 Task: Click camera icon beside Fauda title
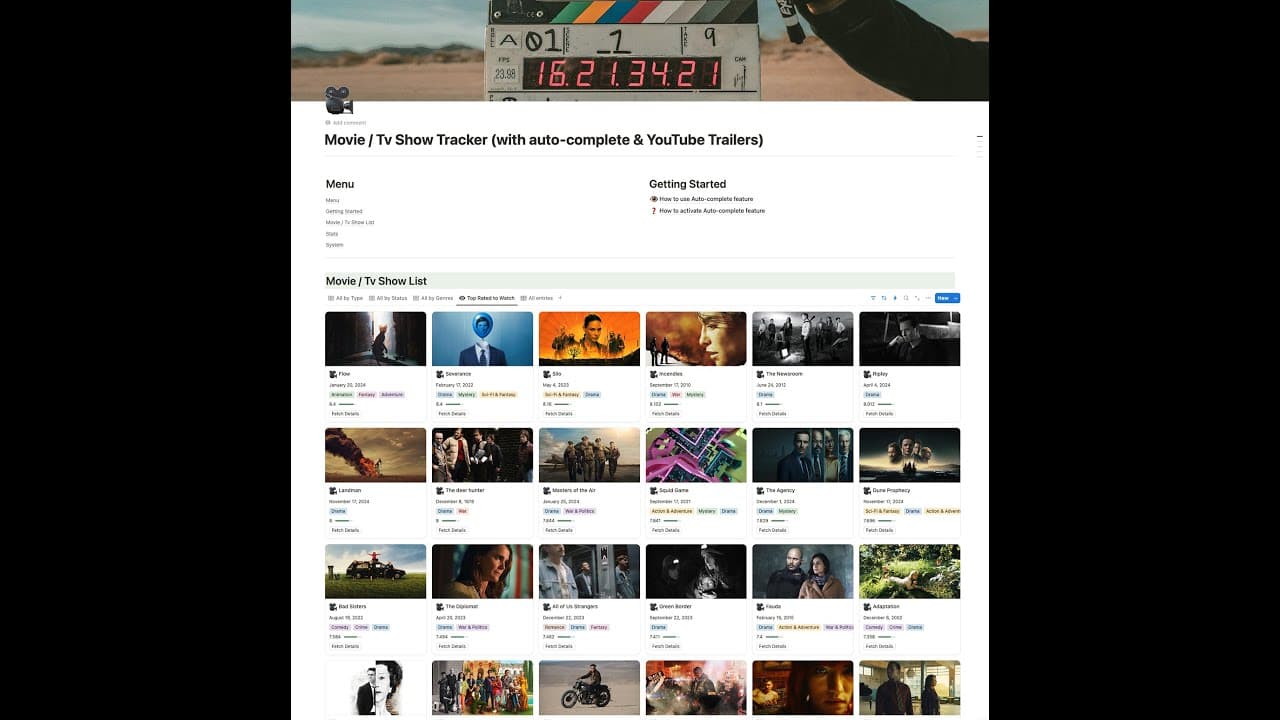760,607
